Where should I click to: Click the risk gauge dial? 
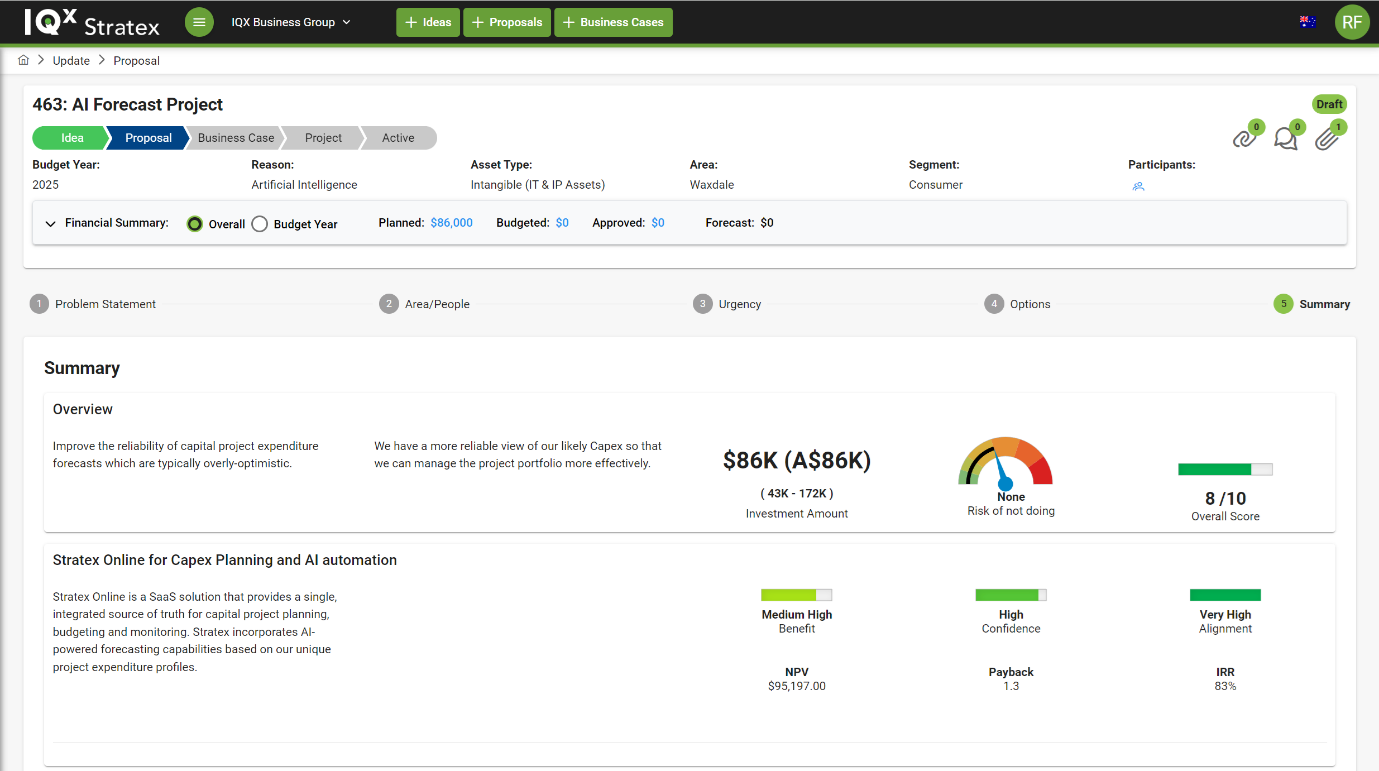click(1005, 462)
